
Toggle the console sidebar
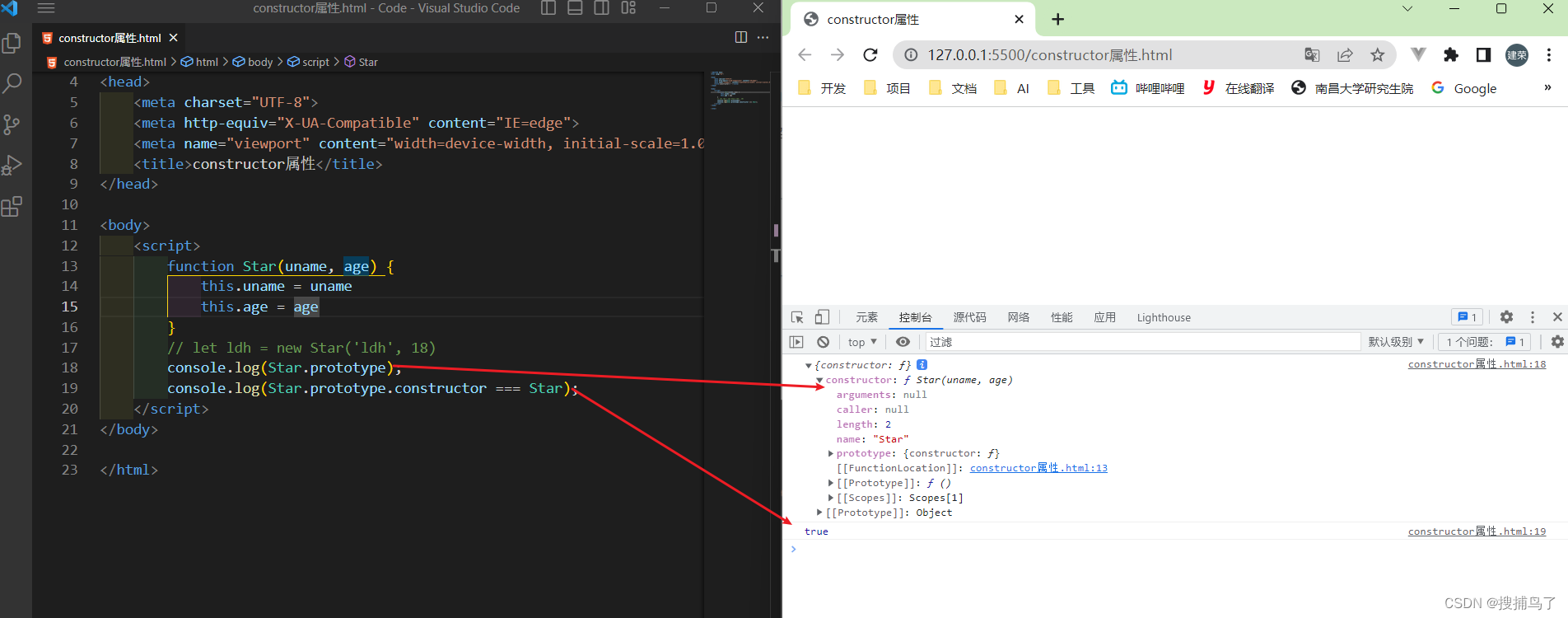796,342
